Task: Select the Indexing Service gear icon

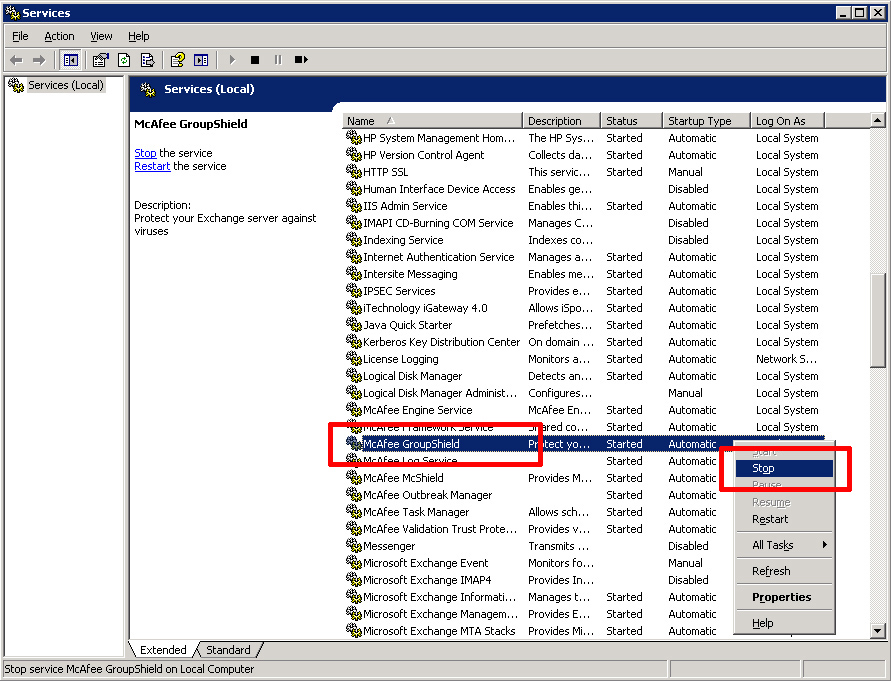Action: [x=353, y=240]
